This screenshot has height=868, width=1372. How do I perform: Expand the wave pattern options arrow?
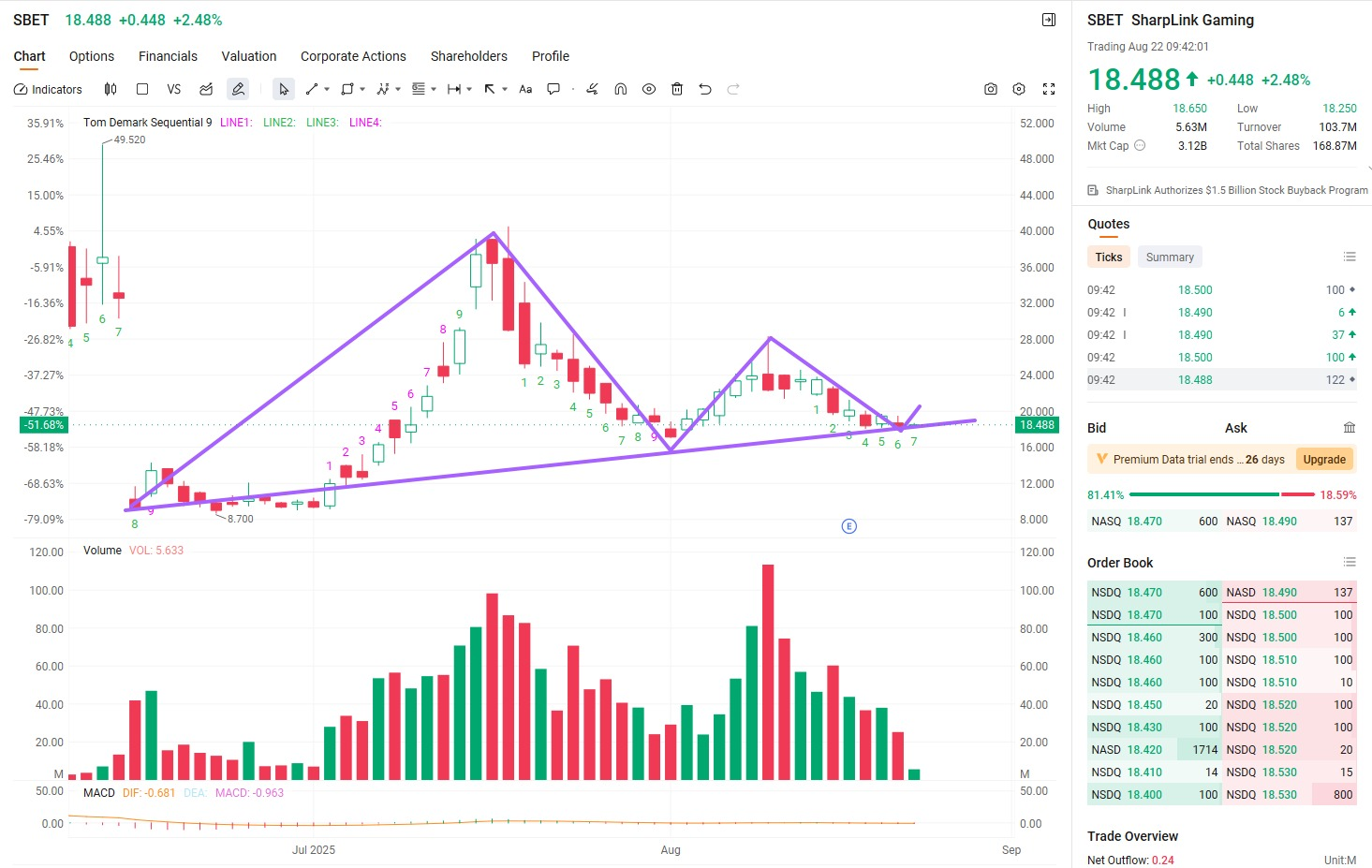398,90
